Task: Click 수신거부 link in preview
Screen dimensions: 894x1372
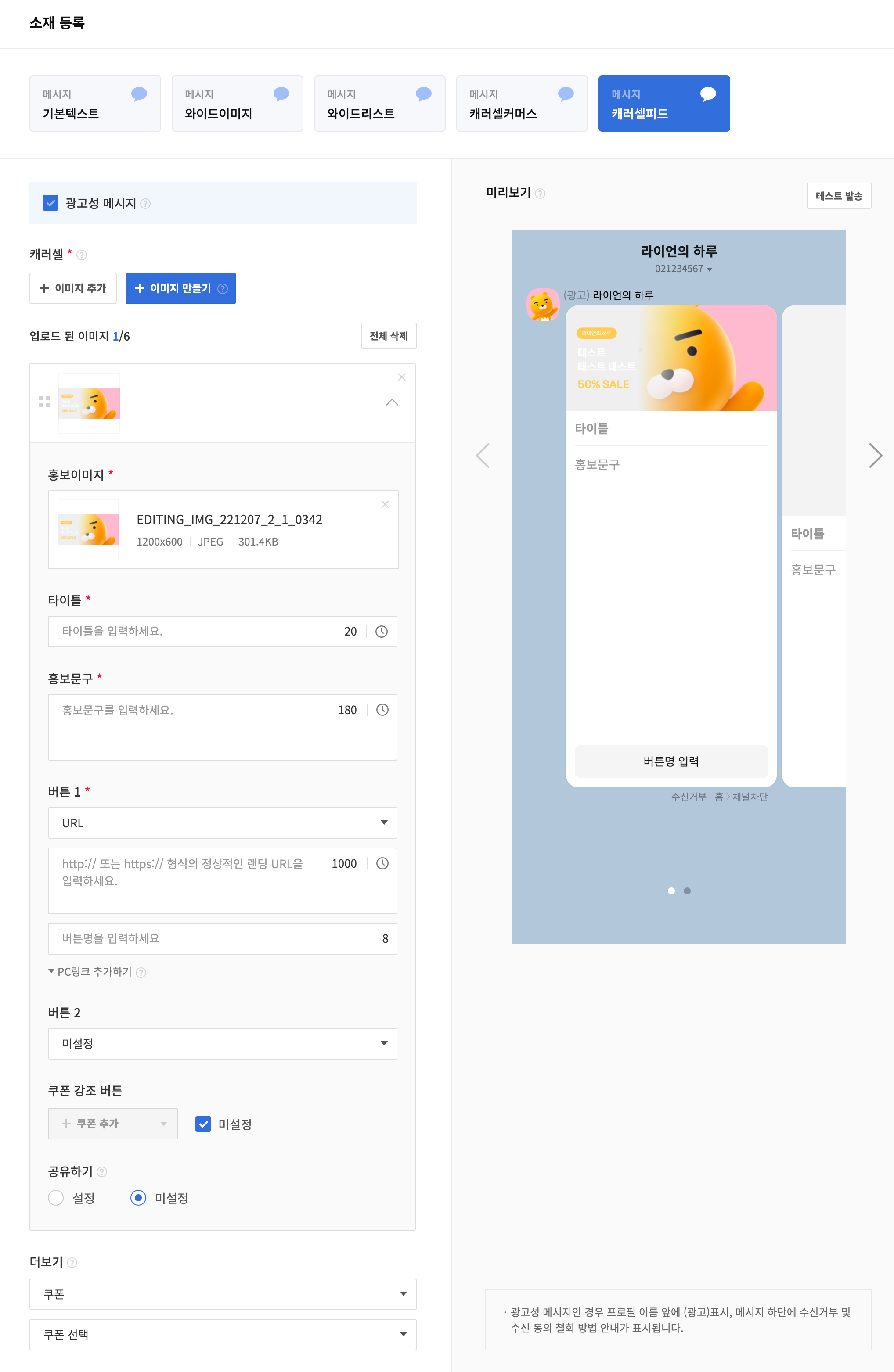Action: 689,797
